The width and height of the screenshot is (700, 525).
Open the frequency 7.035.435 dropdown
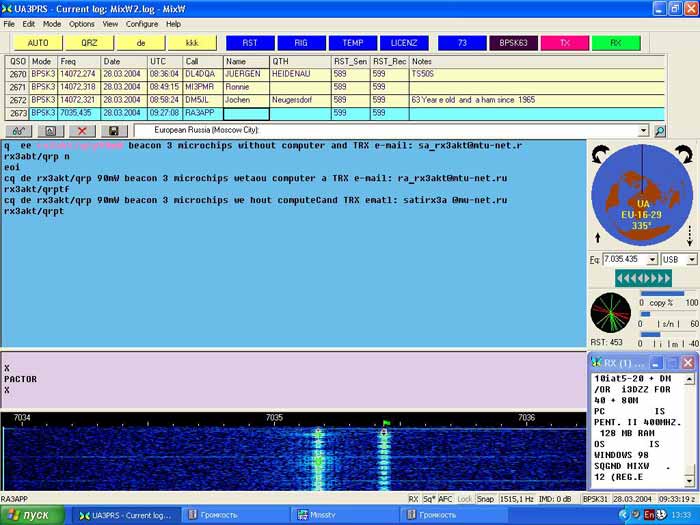[x=652, y=260]
